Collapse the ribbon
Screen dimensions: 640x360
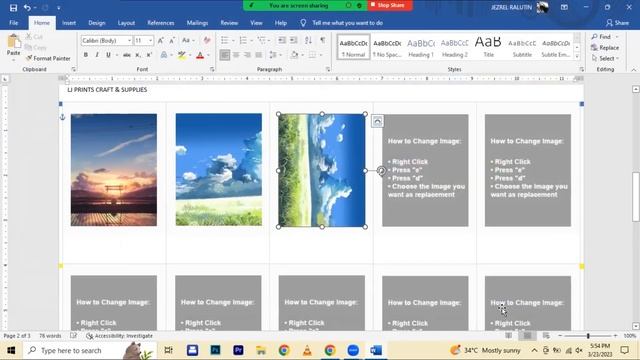coord(633,70)
